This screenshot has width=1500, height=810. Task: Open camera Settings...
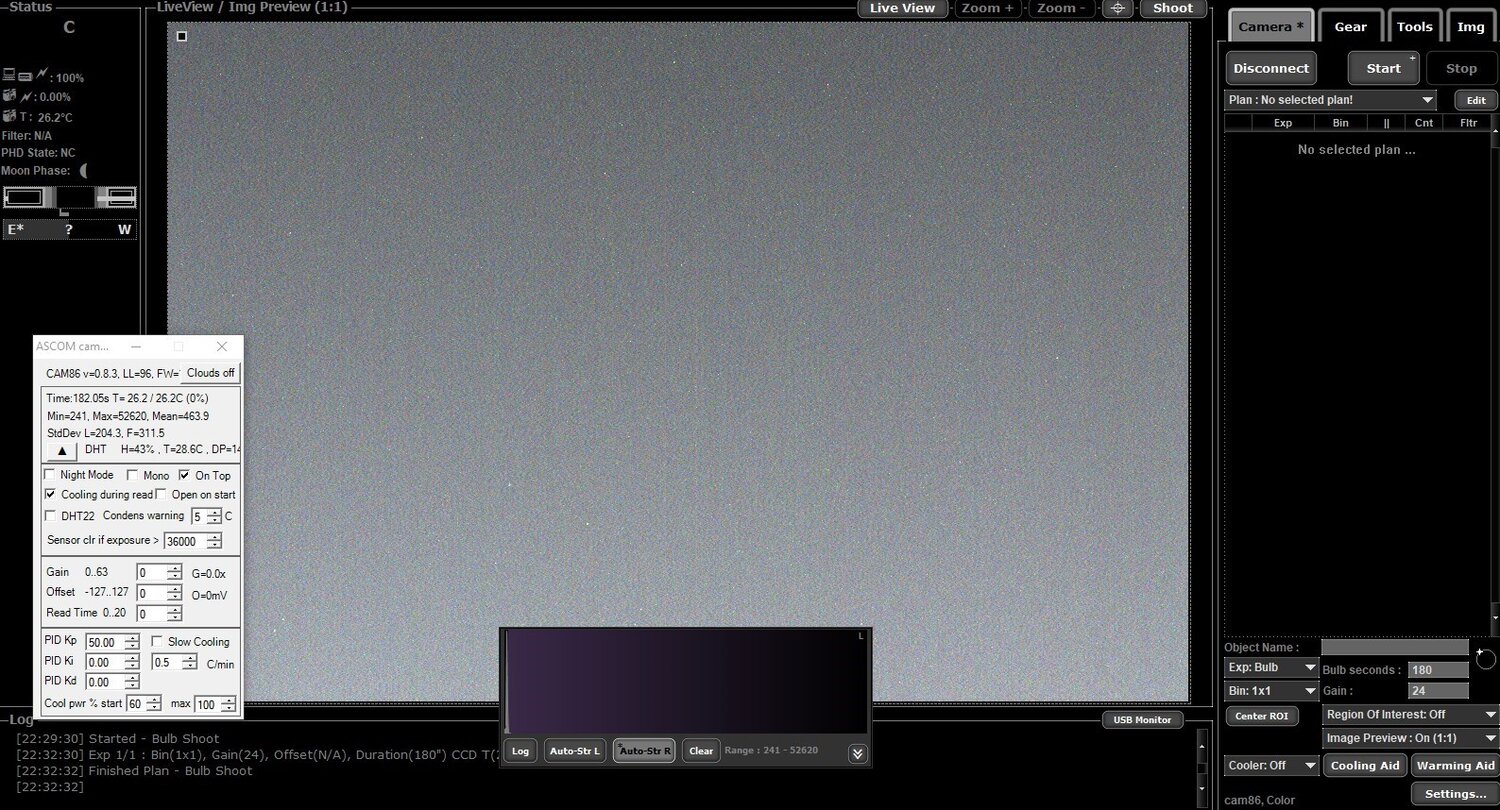click(1455, 794)
